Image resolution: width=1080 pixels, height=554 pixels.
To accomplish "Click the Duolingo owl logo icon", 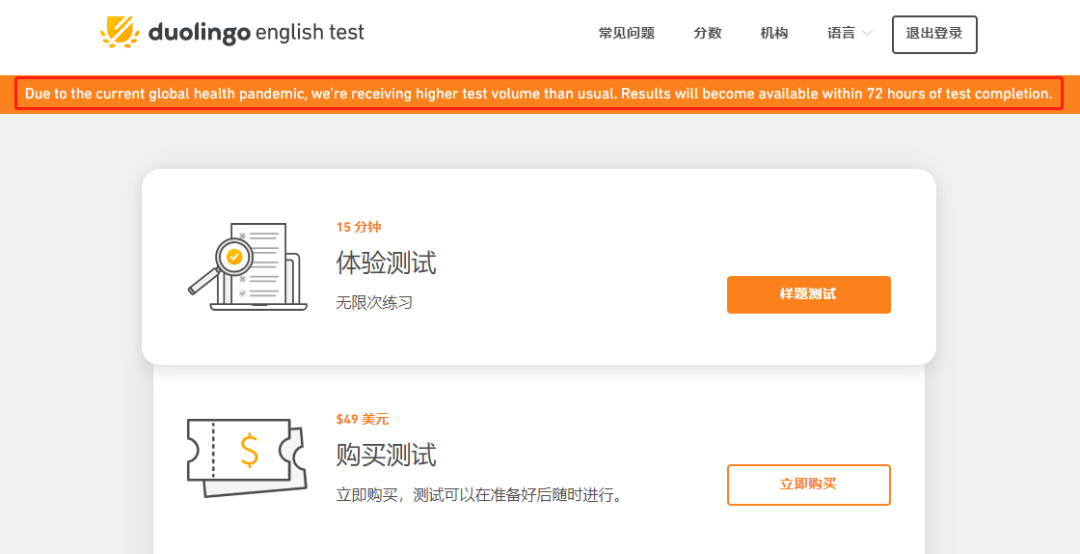I will pos(121,32).
